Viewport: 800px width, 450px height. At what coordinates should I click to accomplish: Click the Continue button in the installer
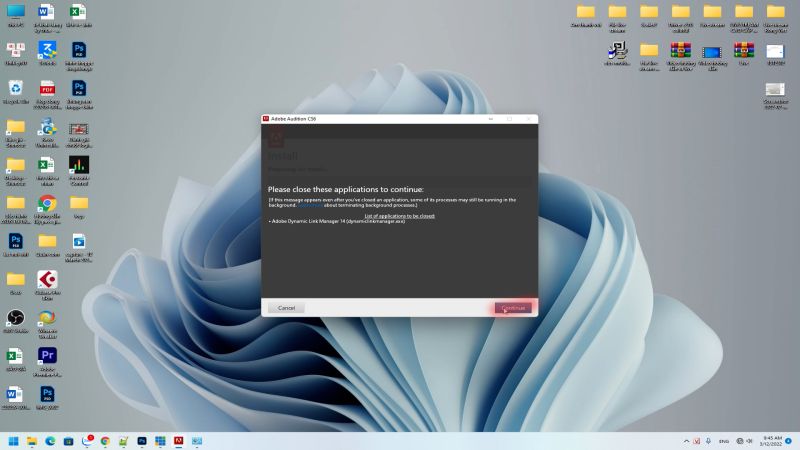[x=513, y=308]
